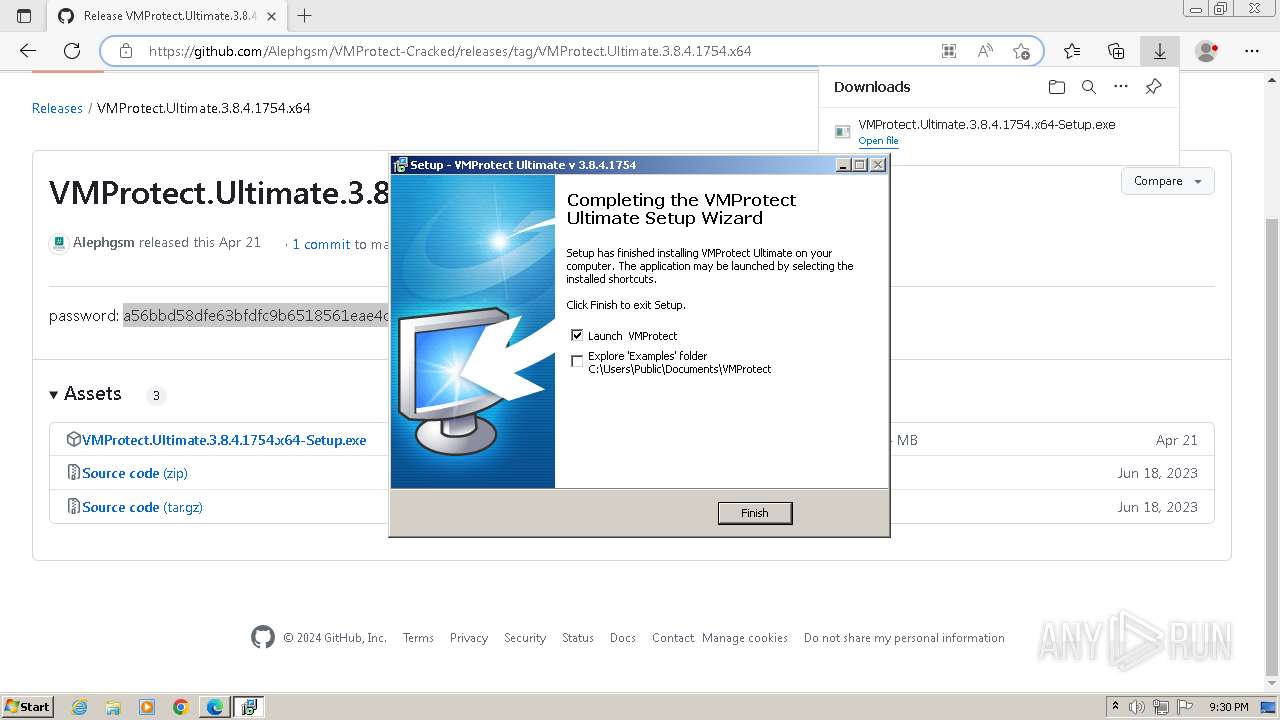The height and width of the screenshot is (720, 1280).
Task: Switch to Edge taskbar icon
Action: (214, 707)
